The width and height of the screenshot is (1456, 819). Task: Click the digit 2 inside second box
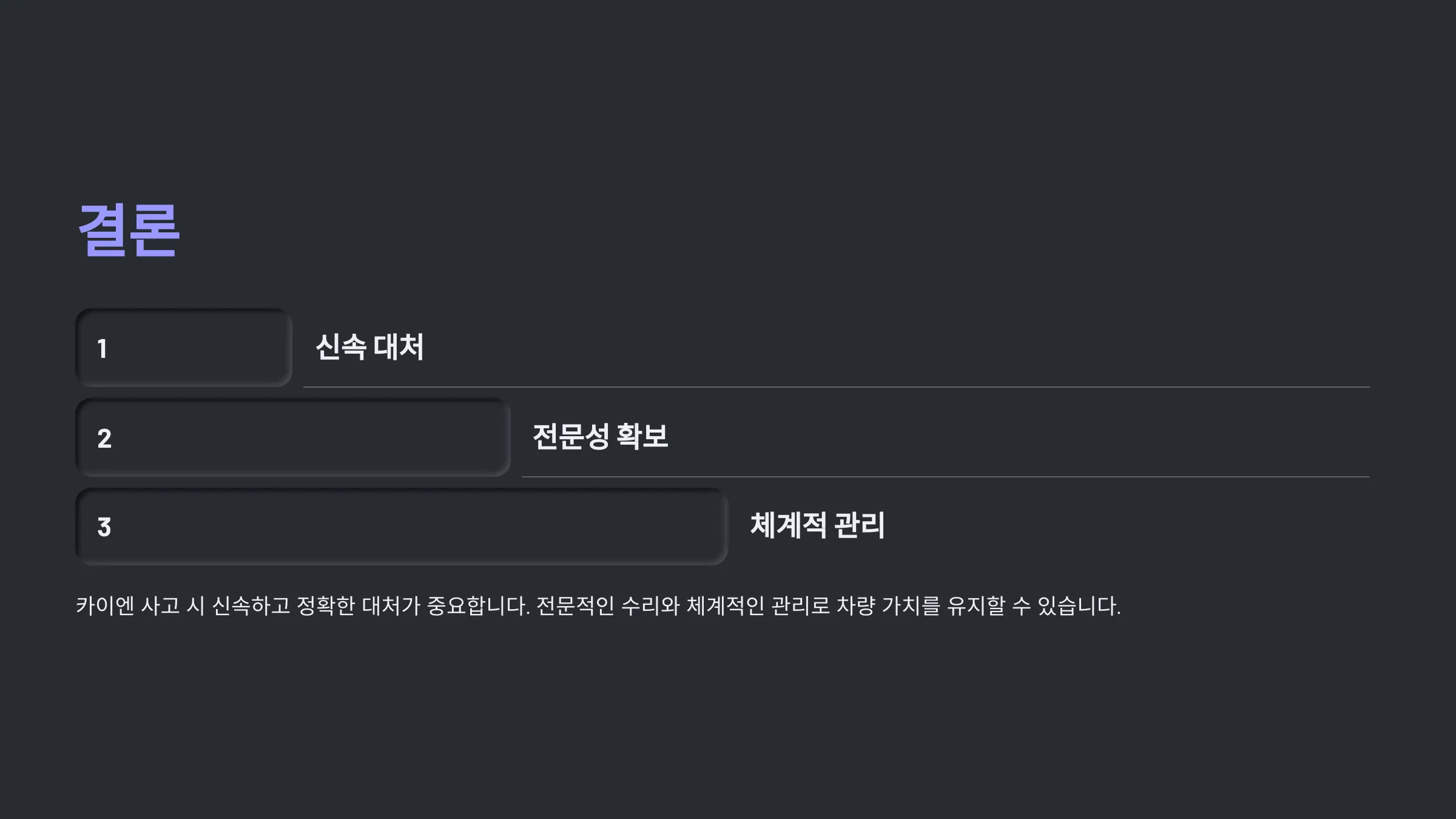tap(104, 439)
